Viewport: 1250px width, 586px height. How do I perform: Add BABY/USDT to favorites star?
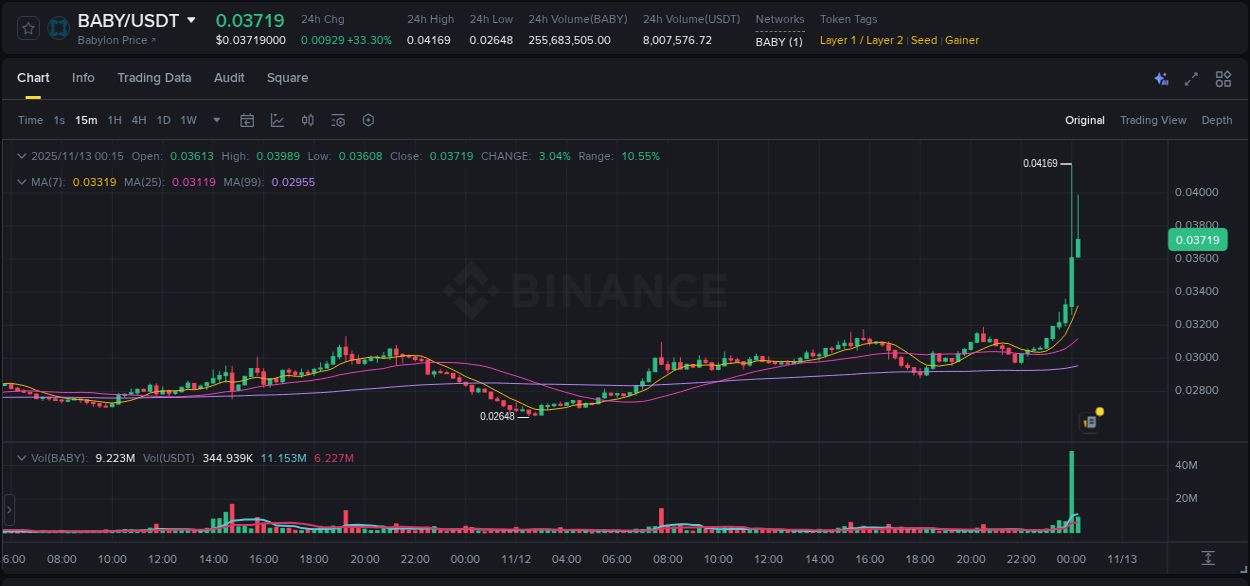(27, 27)
